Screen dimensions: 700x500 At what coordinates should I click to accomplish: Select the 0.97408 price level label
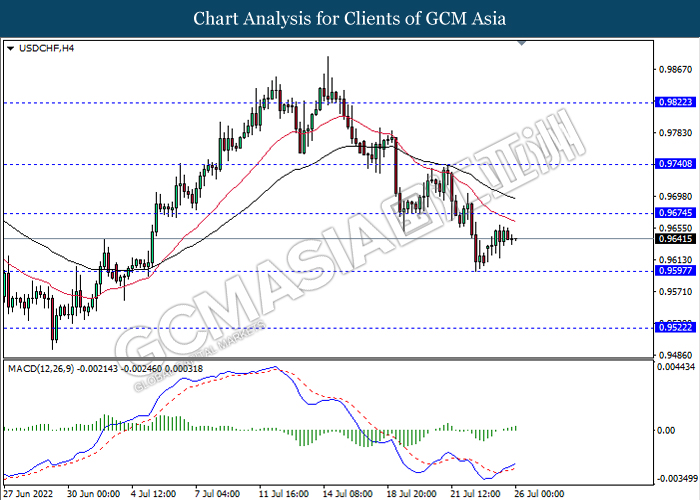click(x=675, y=164)
